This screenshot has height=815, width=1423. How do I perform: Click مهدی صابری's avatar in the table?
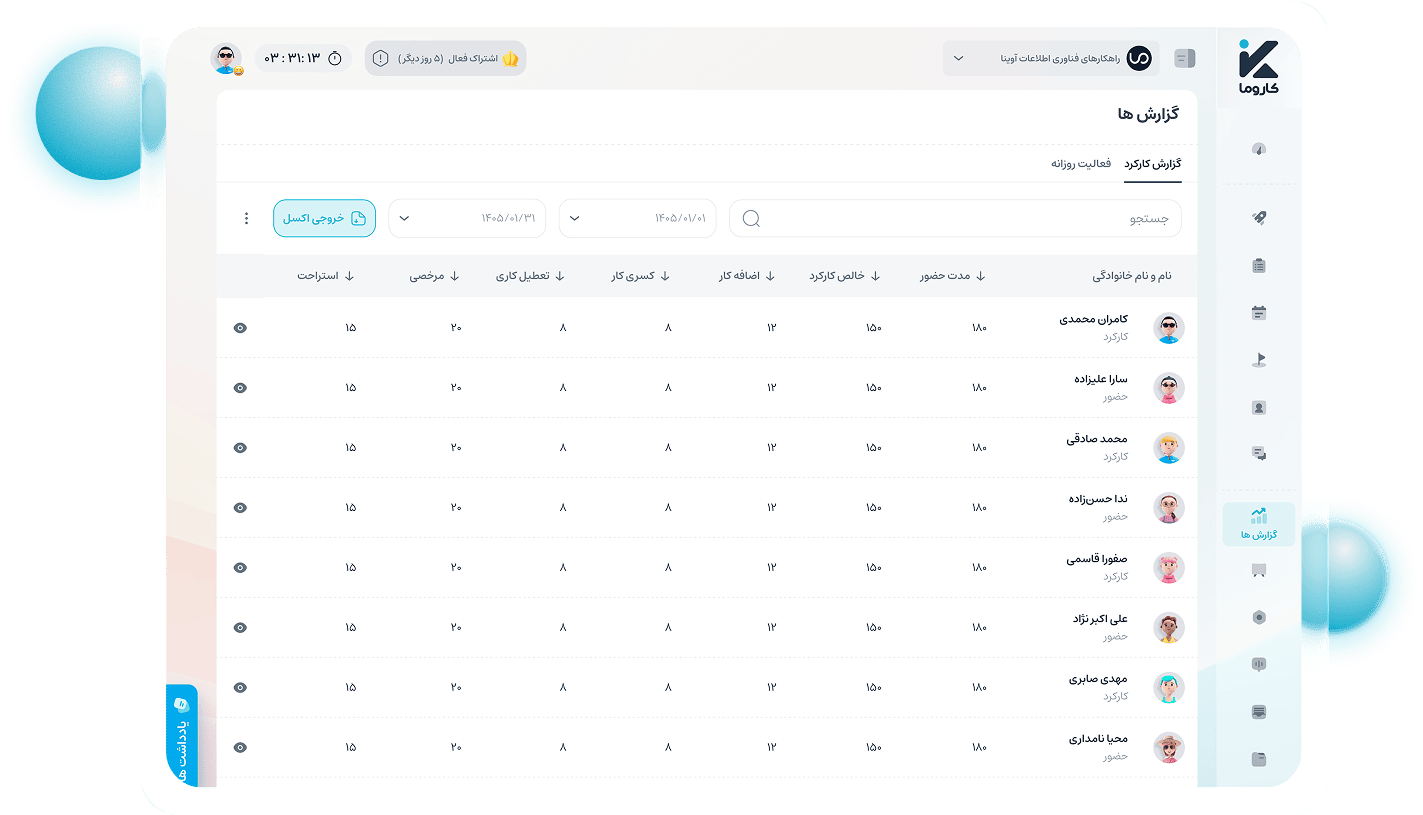pyautogui.click(x=1168, y=688)
